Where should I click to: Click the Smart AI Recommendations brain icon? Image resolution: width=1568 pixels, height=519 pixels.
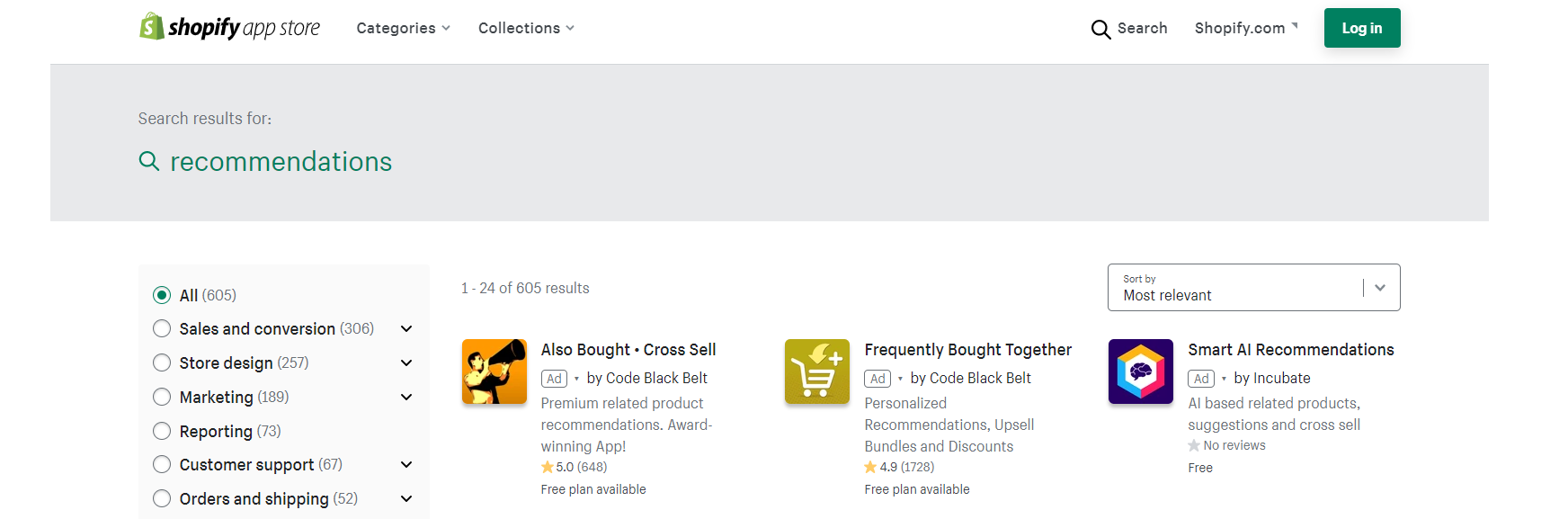tap(1141, 371)
